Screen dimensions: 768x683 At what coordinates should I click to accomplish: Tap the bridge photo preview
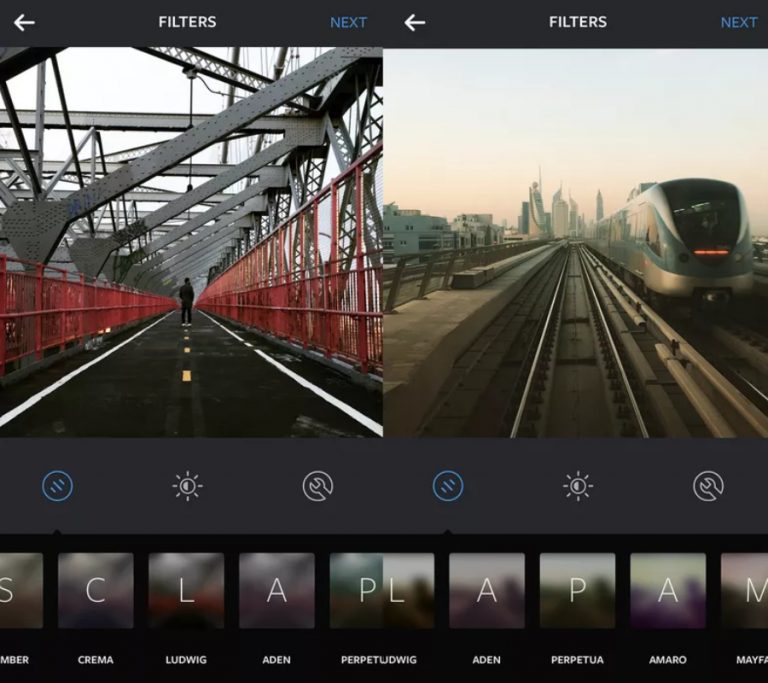pos(191,242)
